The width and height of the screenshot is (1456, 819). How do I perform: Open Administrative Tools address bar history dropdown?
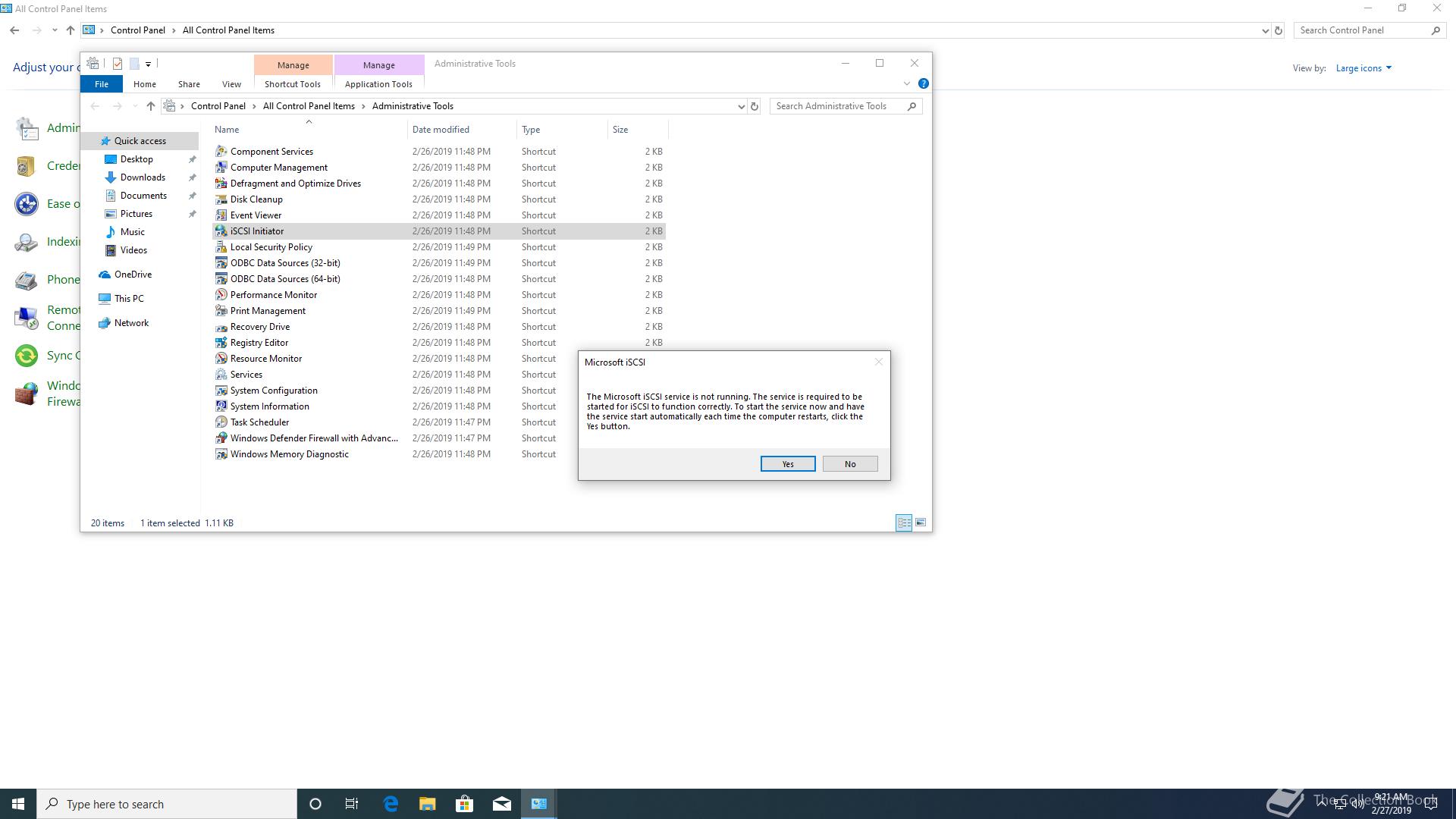741,106
